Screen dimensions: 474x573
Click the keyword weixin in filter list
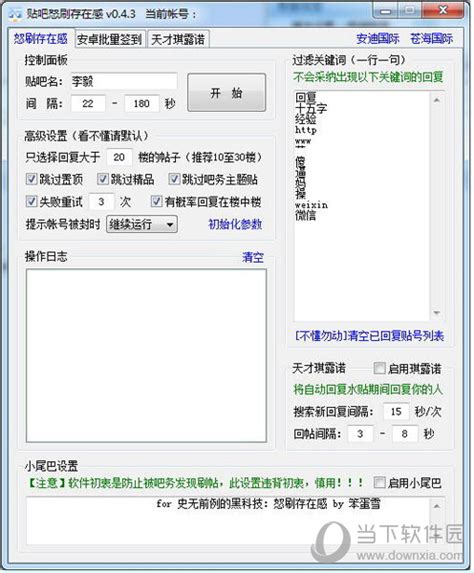(311, 205)
